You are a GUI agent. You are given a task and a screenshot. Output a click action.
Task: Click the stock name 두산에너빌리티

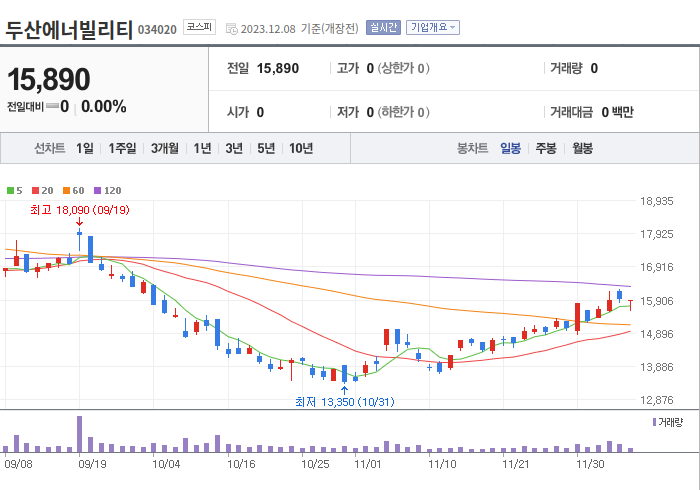pyautogui.click(x=69, y=29)
